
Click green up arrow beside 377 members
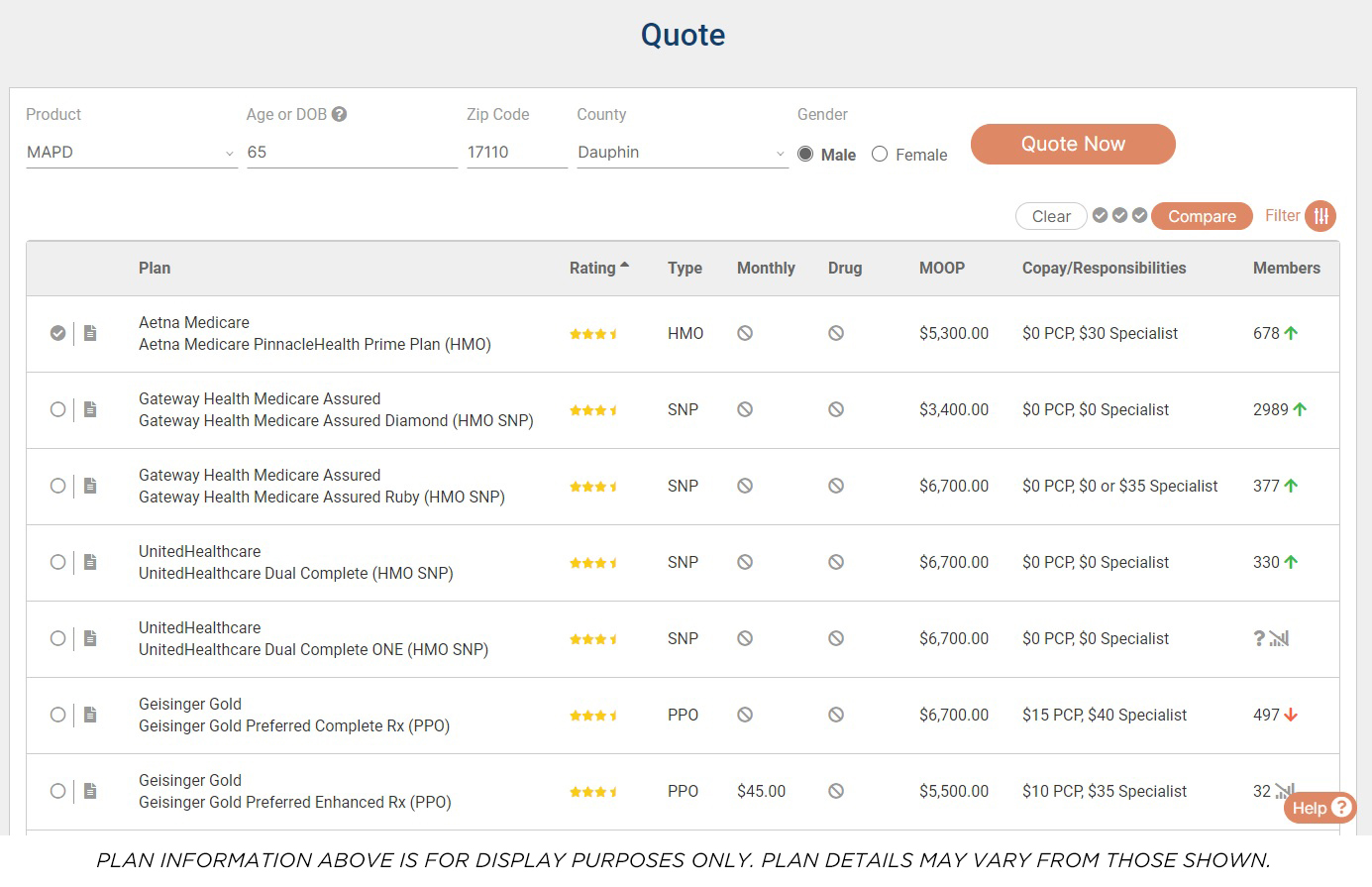[x=1291, y=486]
